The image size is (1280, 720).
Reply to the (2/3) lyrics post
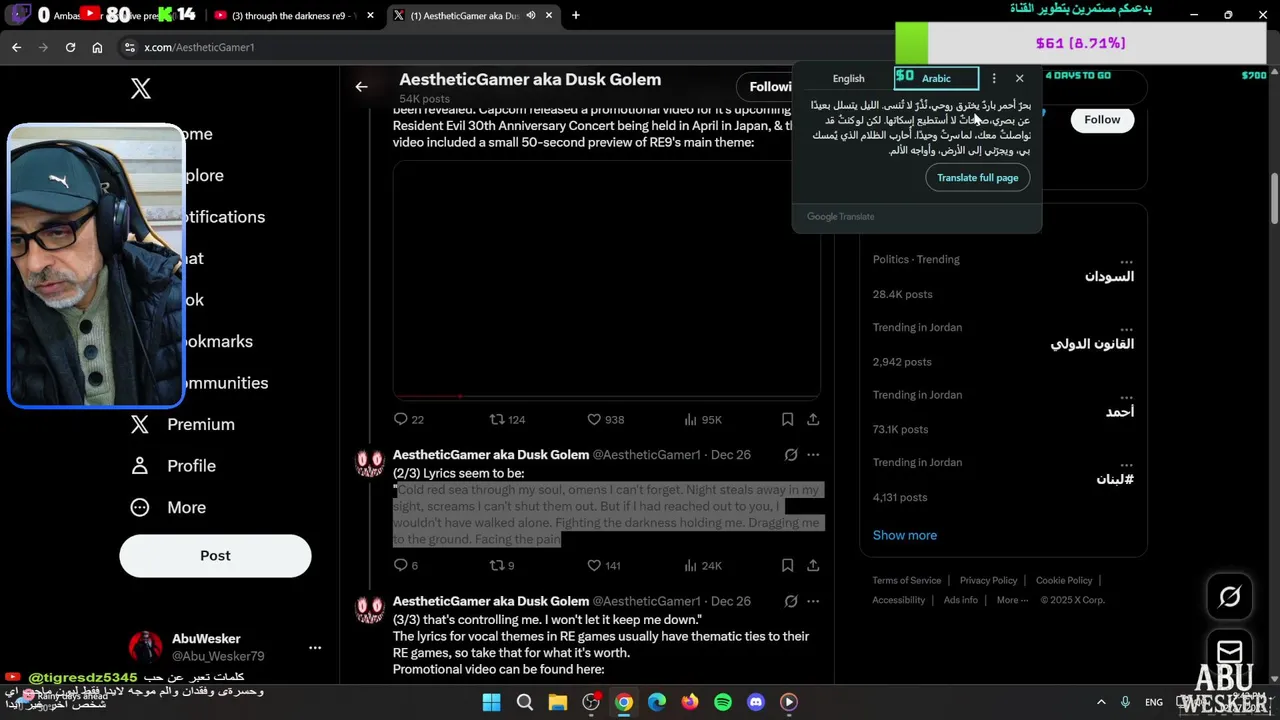406,565
